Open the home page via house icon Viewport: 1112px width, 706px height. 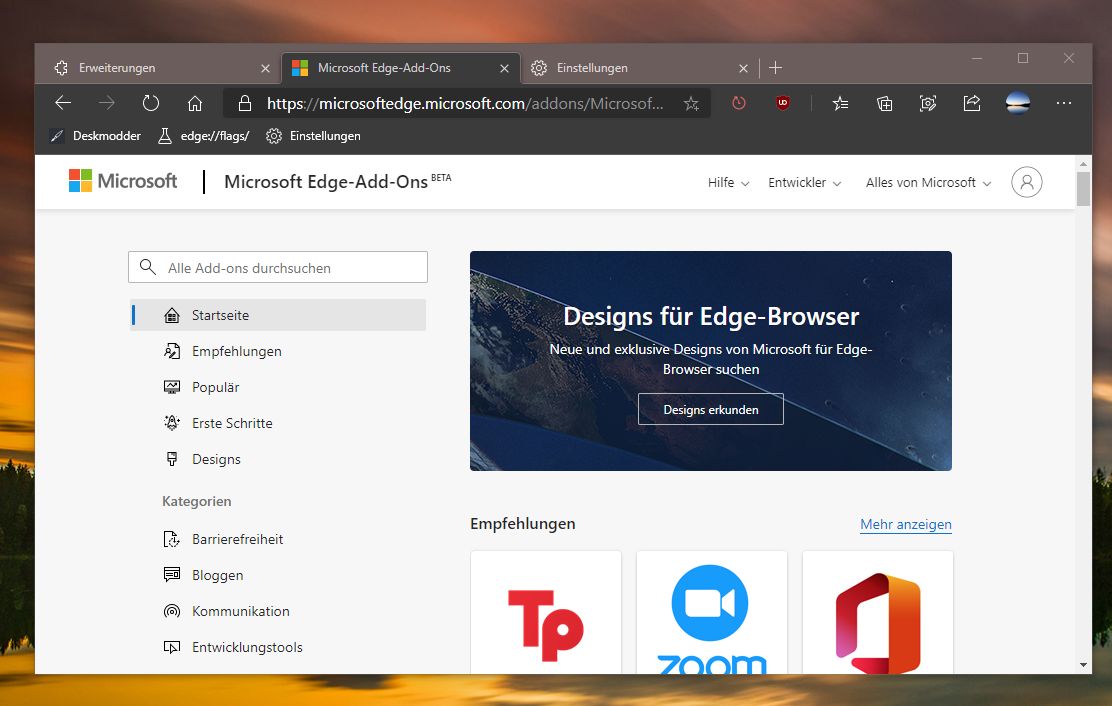coord(195,103)
